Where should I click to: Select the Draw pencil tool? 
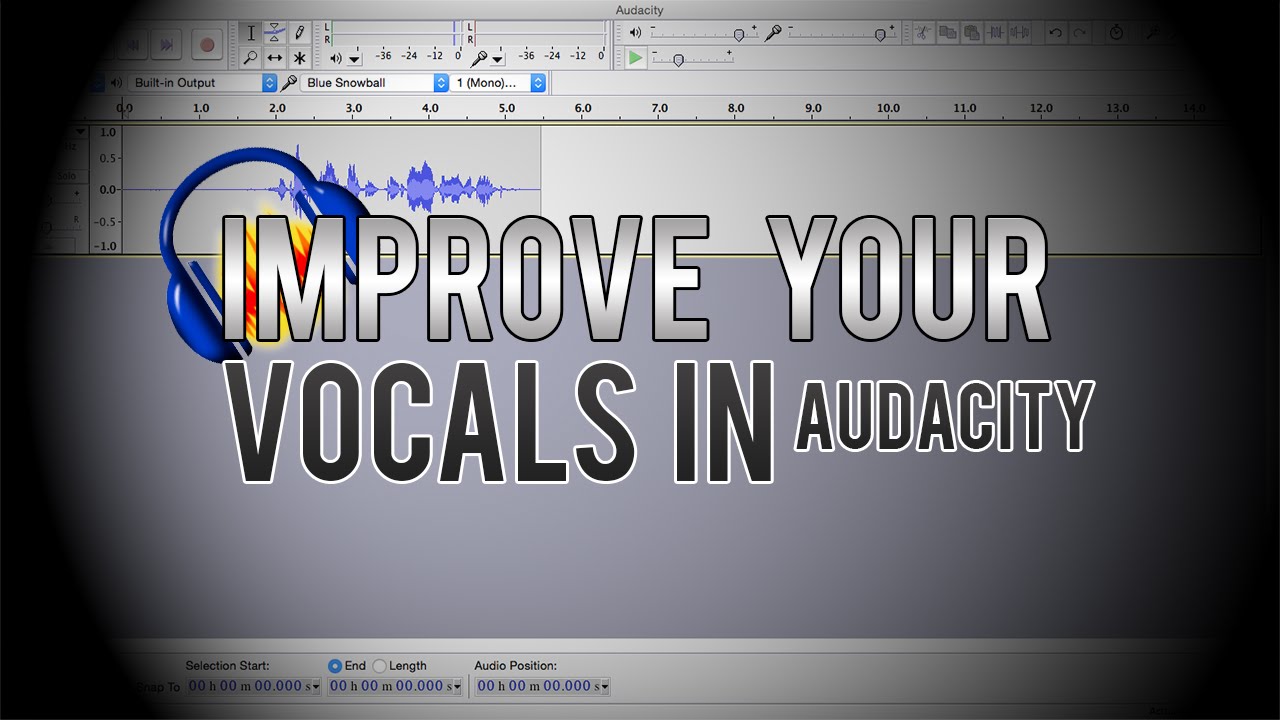click(299, 33)
